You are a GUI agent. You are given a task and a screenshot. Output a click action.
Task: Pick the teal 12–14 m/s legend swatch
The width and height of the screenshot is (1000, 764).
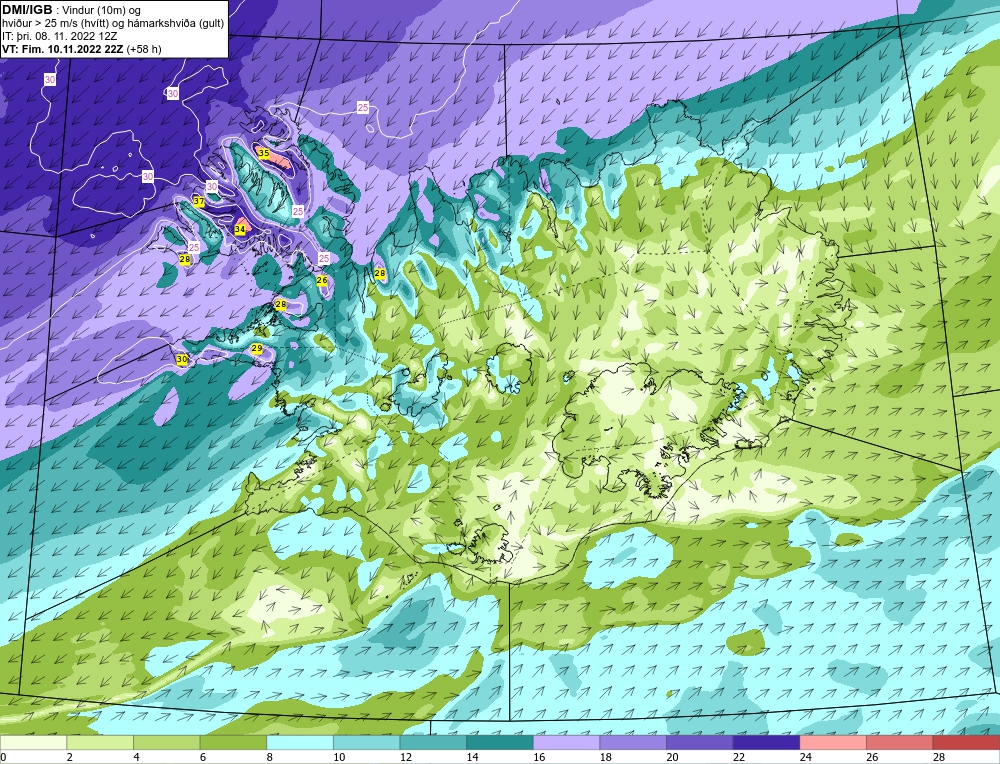433,742
